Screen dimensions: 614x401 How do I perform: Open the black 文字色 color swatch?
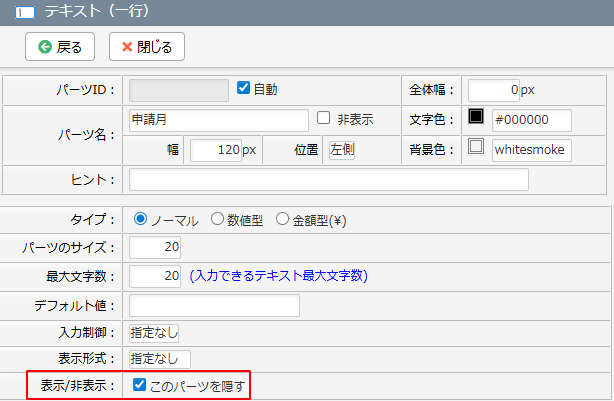pos(476,116)
